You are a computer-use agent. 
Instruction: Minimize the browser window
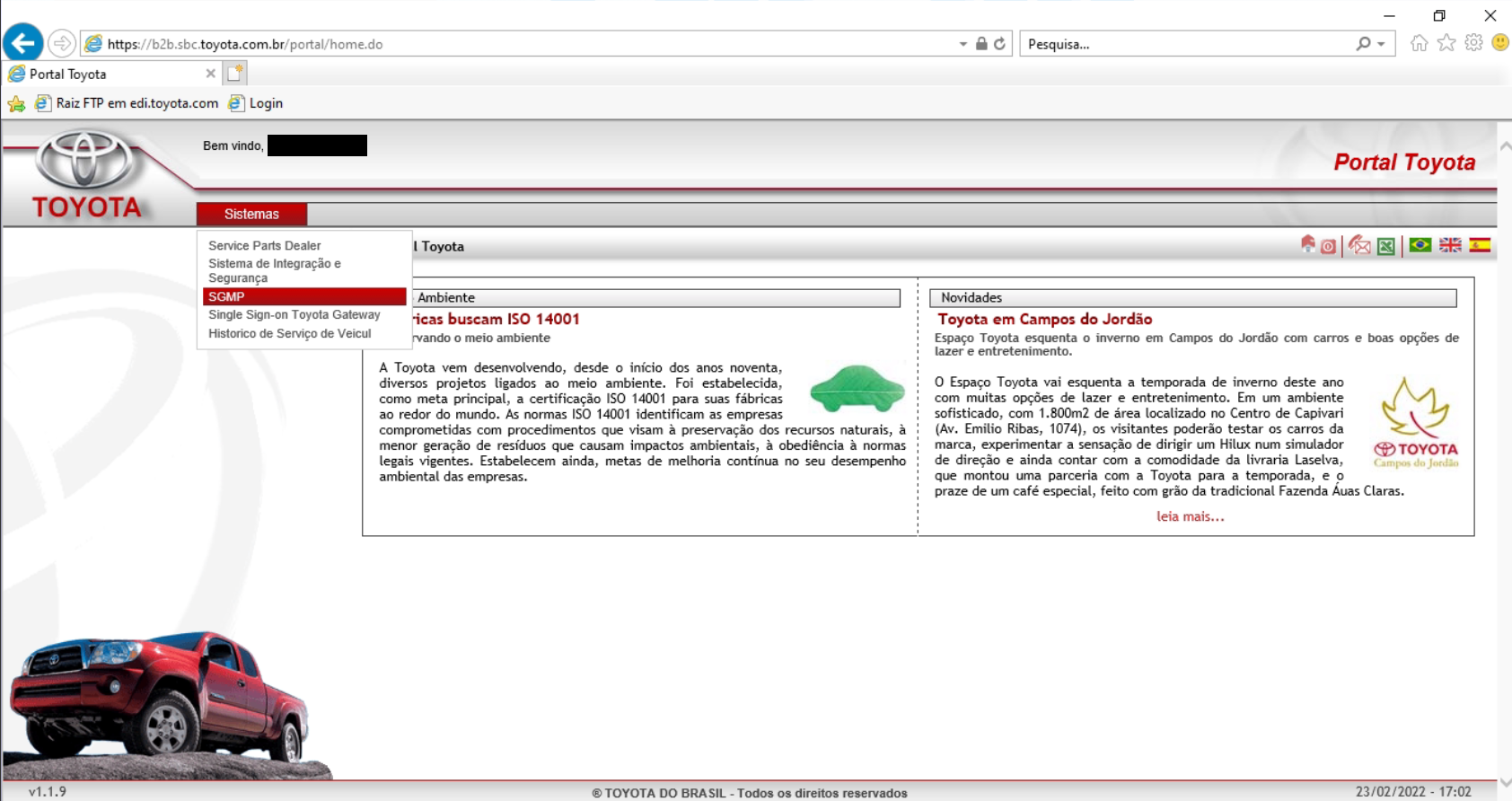[1389, 15]
